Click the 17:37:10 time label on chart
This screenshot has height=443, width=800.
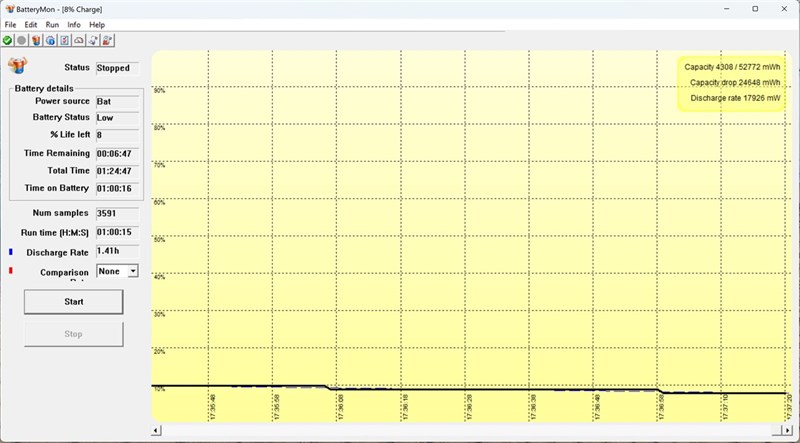pyautogui.click(x=726, y=407)
